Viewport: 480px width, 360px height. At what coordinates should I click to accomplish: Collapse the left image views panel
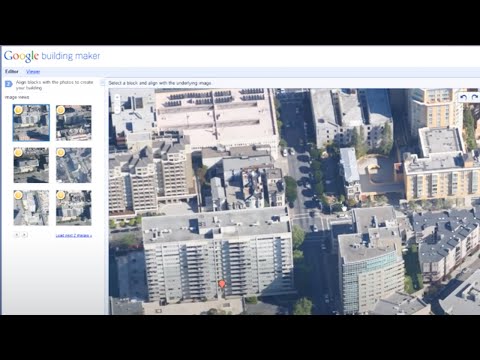[103, 83]
